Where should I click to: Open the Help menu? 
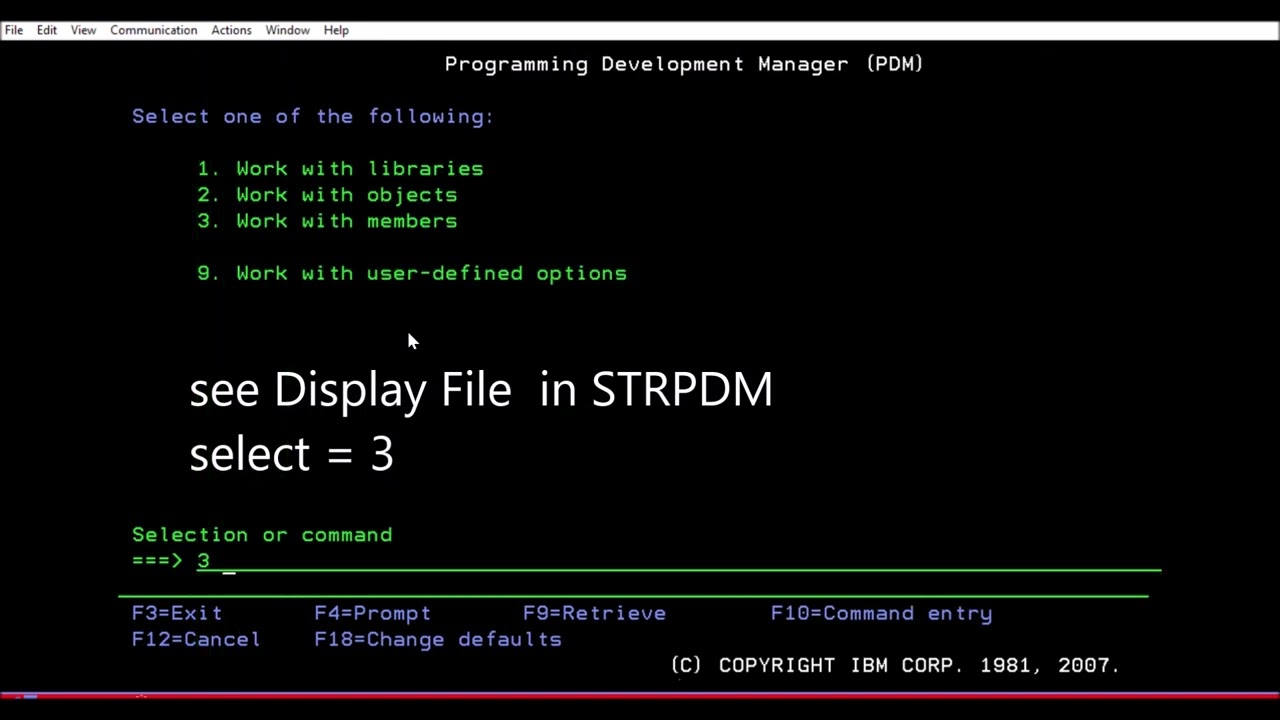coord(336,30)
